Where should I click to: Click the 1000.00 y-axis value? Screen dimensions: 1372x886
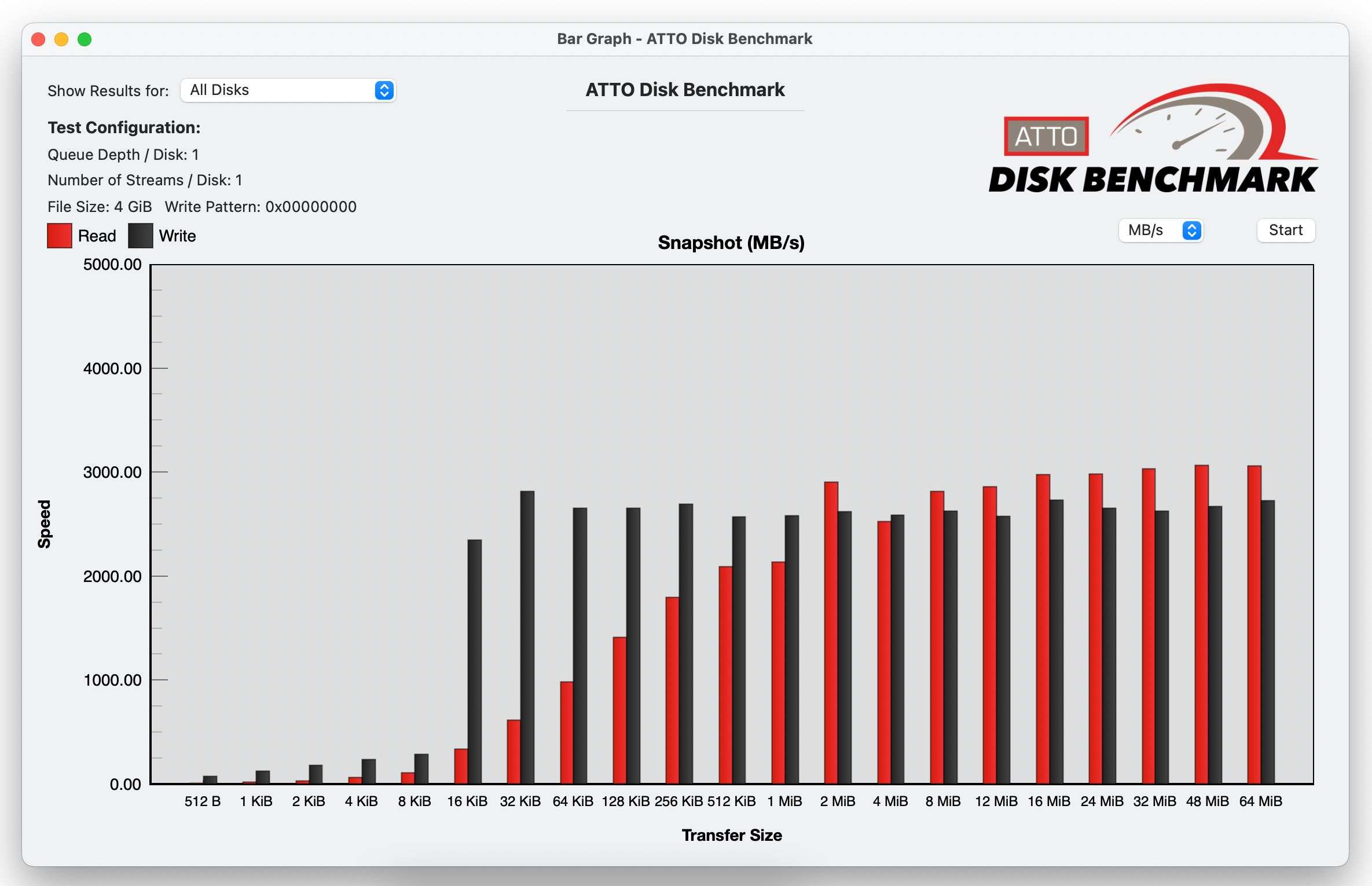112,680
